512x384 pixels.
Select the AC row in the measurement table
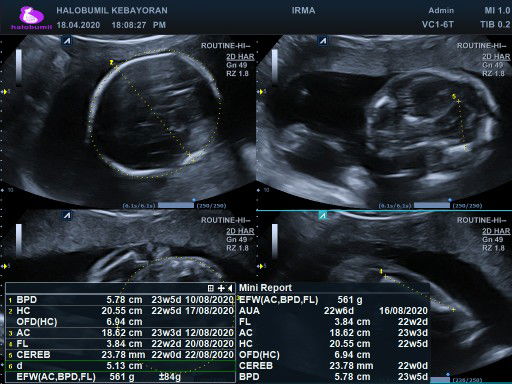[x=120, y=333]
